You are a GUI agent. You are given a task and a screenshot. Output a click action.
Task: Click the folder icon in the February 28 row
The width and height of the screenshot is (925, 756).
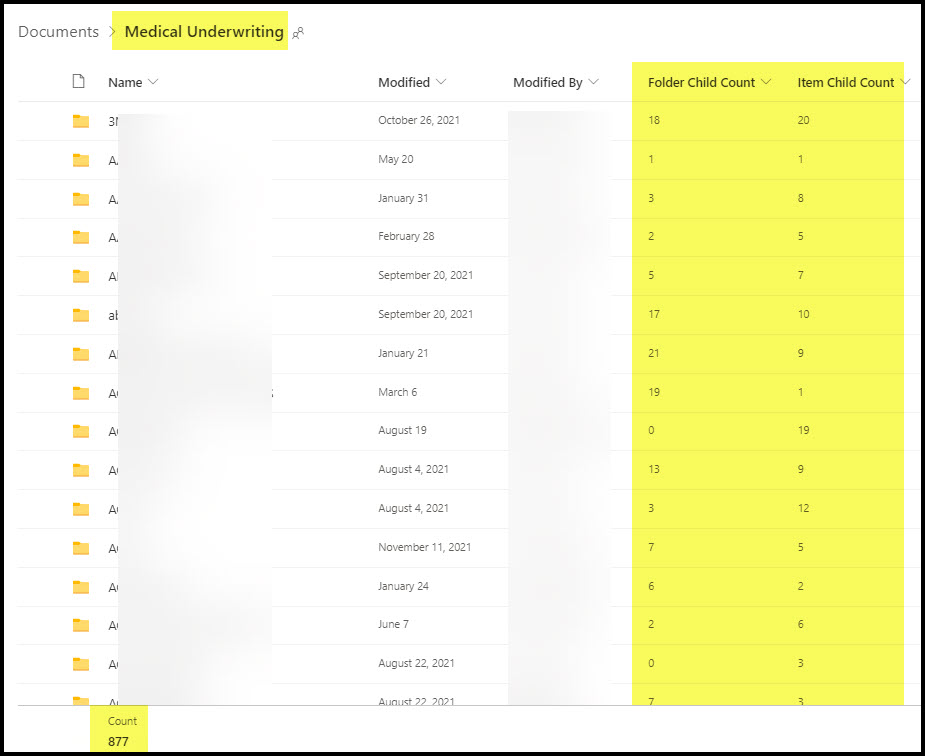81,237
